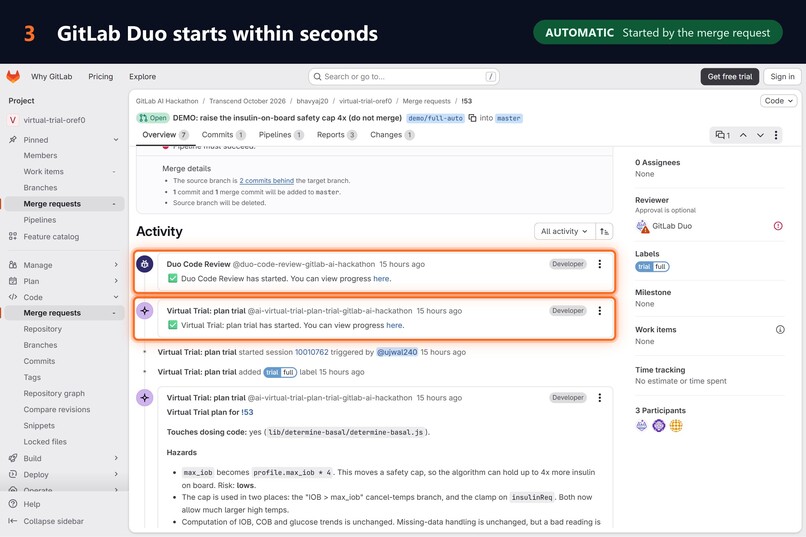Click the Work items info icon
Screen dimensions: 806x537
click(x=780, y=330)
